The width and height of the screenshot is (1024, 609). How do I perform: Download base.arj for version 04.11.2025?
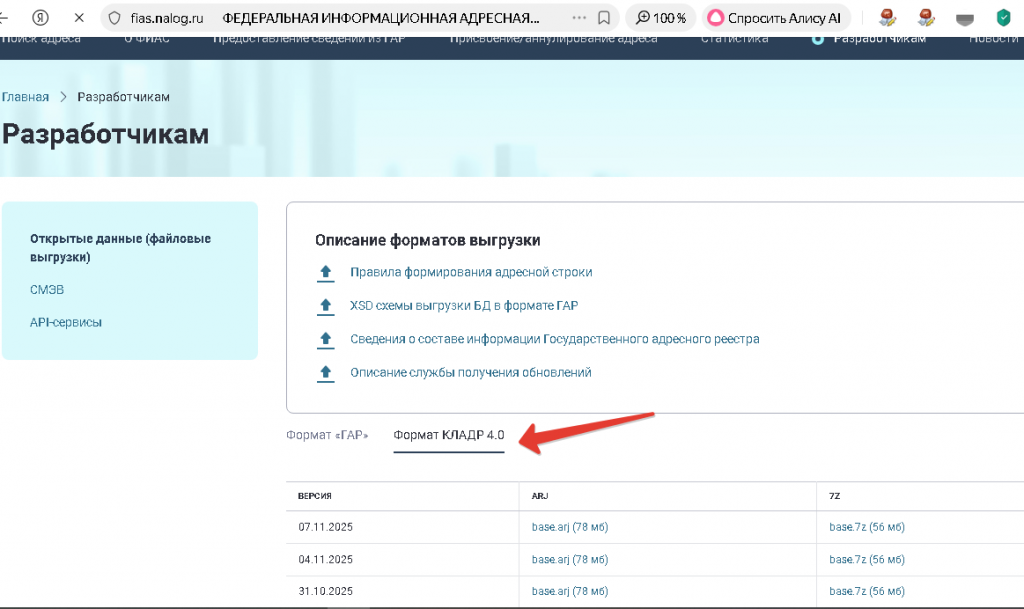(x=569, y=559)
